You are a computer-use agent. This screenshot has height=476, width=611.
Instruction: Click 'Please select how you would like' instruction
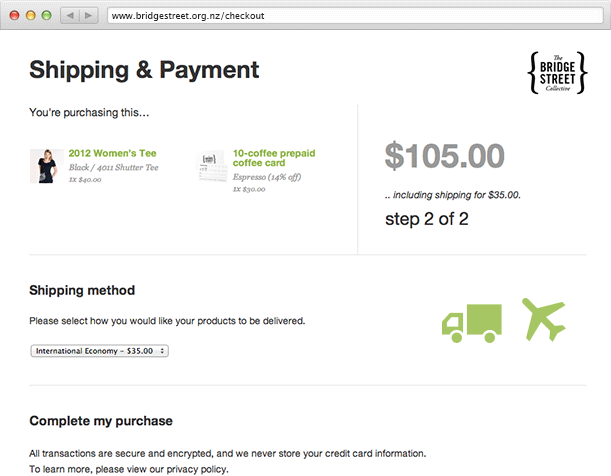(167, 321)
